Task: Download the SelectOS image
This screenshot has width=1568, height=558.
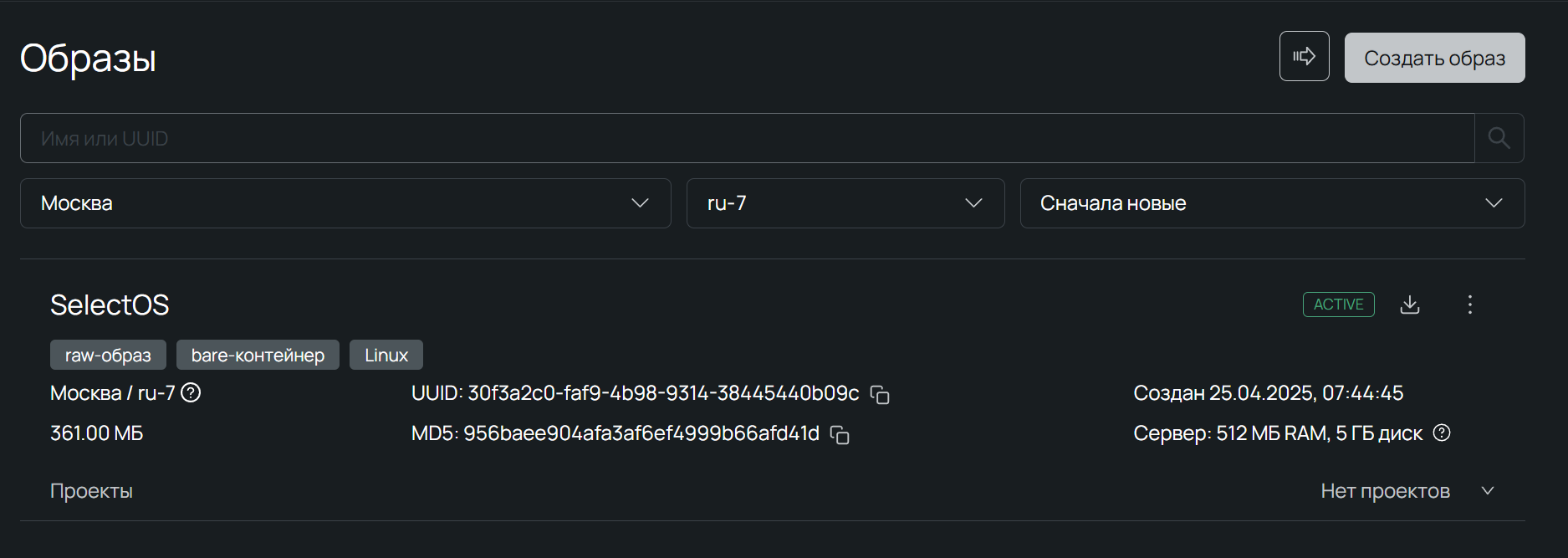Action: coord(1410,305)
